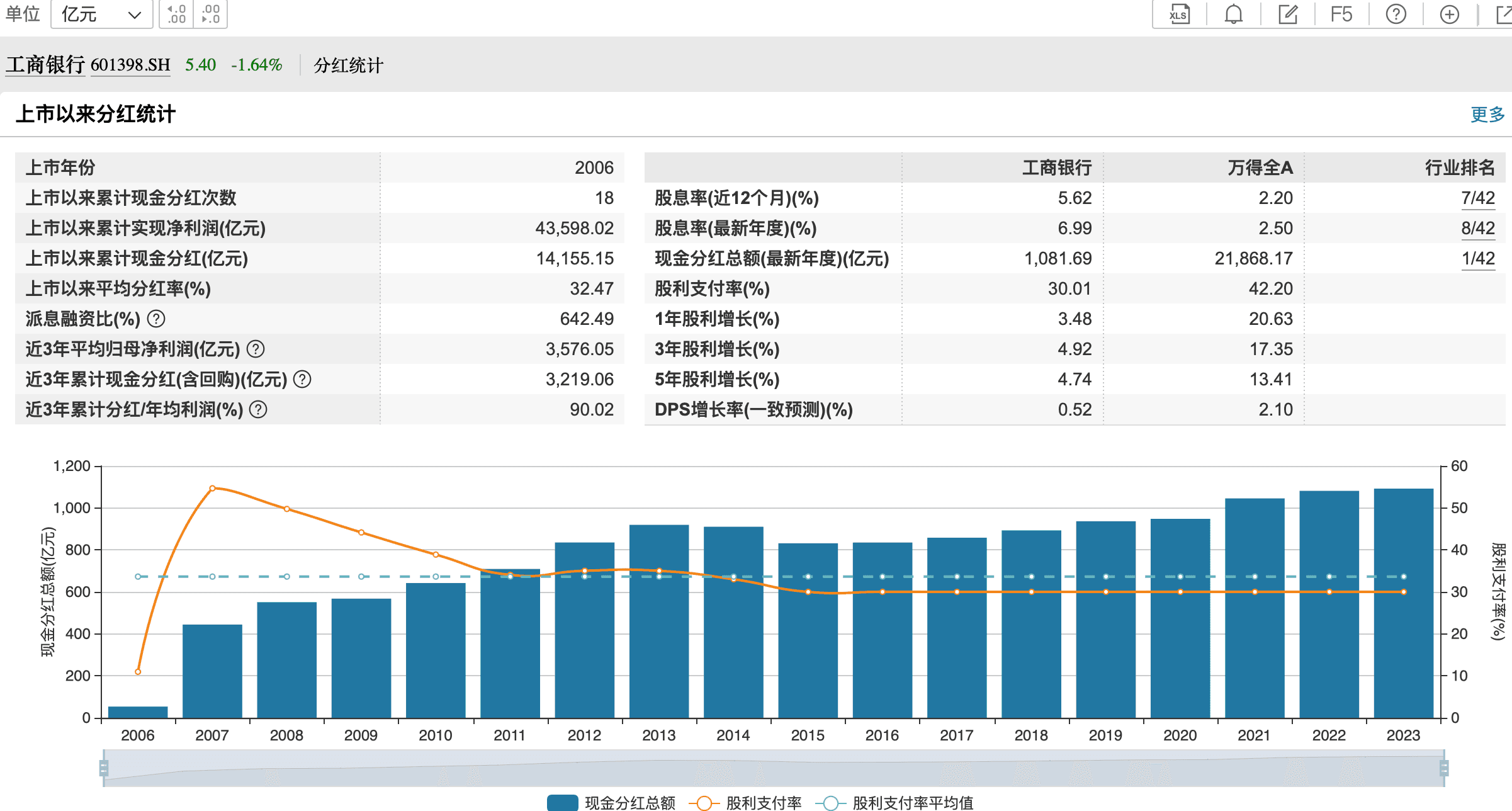
Task: Click left handle of chart range slider
Action: coord(104,768)
